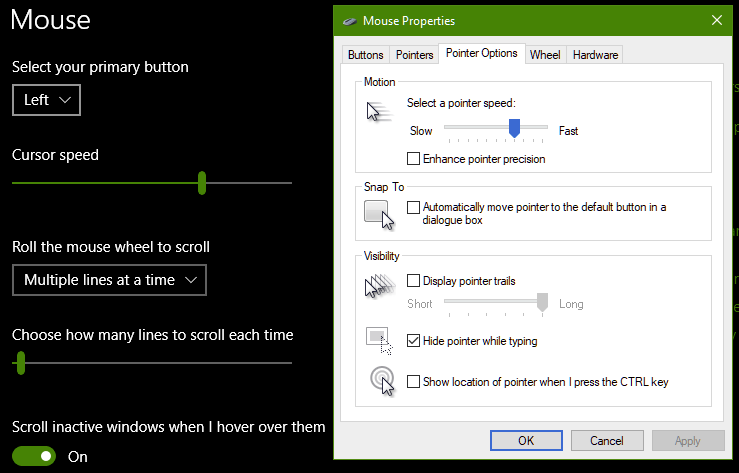Viewport: 739px width, 473px height.
Task: Check Display pointer trails option
Action: (x=413, y=281)
